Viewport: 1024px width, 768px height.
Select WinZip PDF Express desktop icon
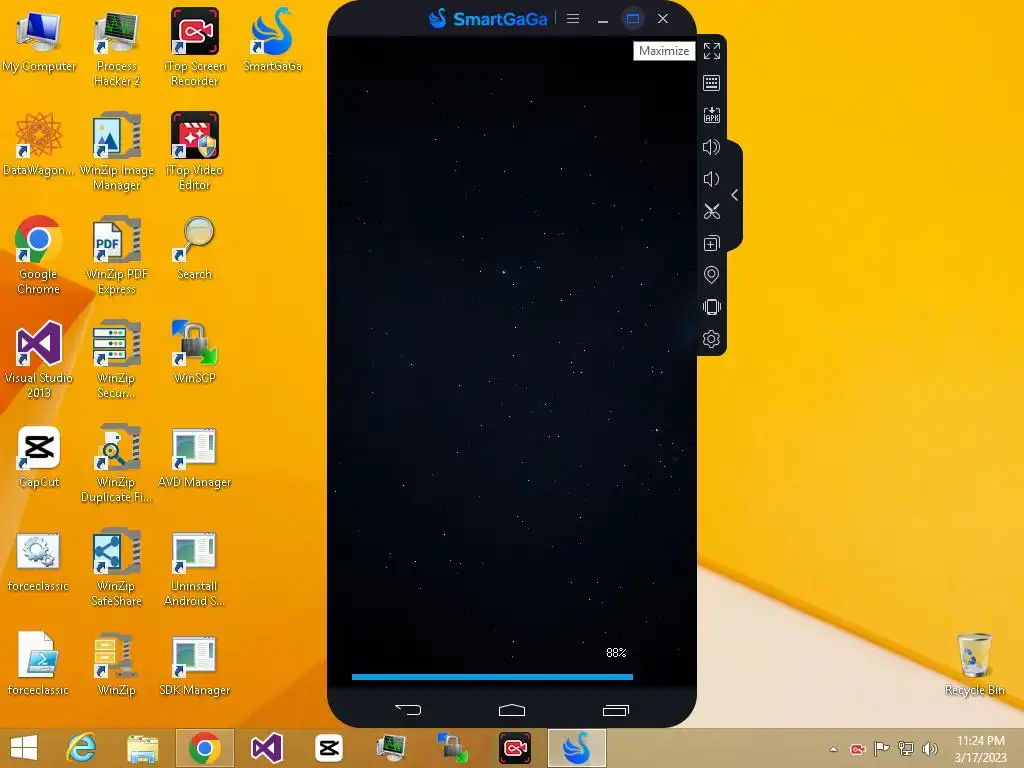point(117,255)
